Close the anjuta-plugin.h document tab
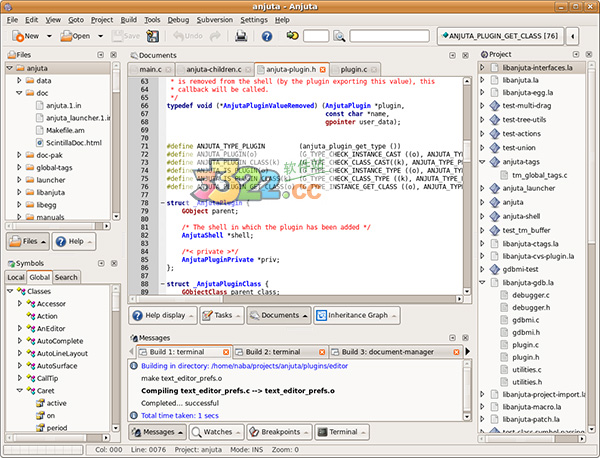Image resolution: width=600 pixels, height=458 pixels. pos(323,70)
